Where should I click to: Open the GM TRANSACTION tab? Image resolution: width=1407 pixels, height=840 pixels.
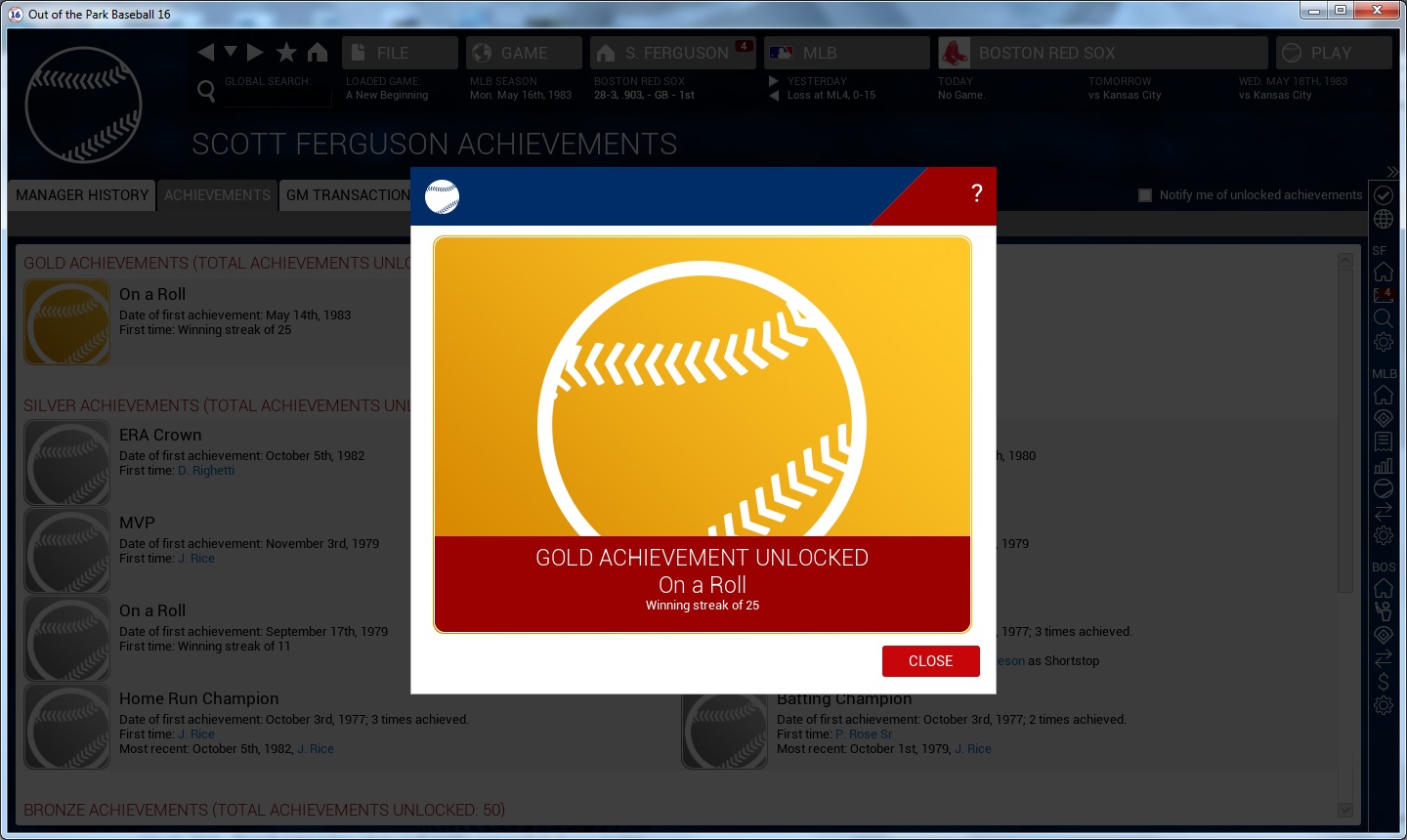click(x=346, y=195)
